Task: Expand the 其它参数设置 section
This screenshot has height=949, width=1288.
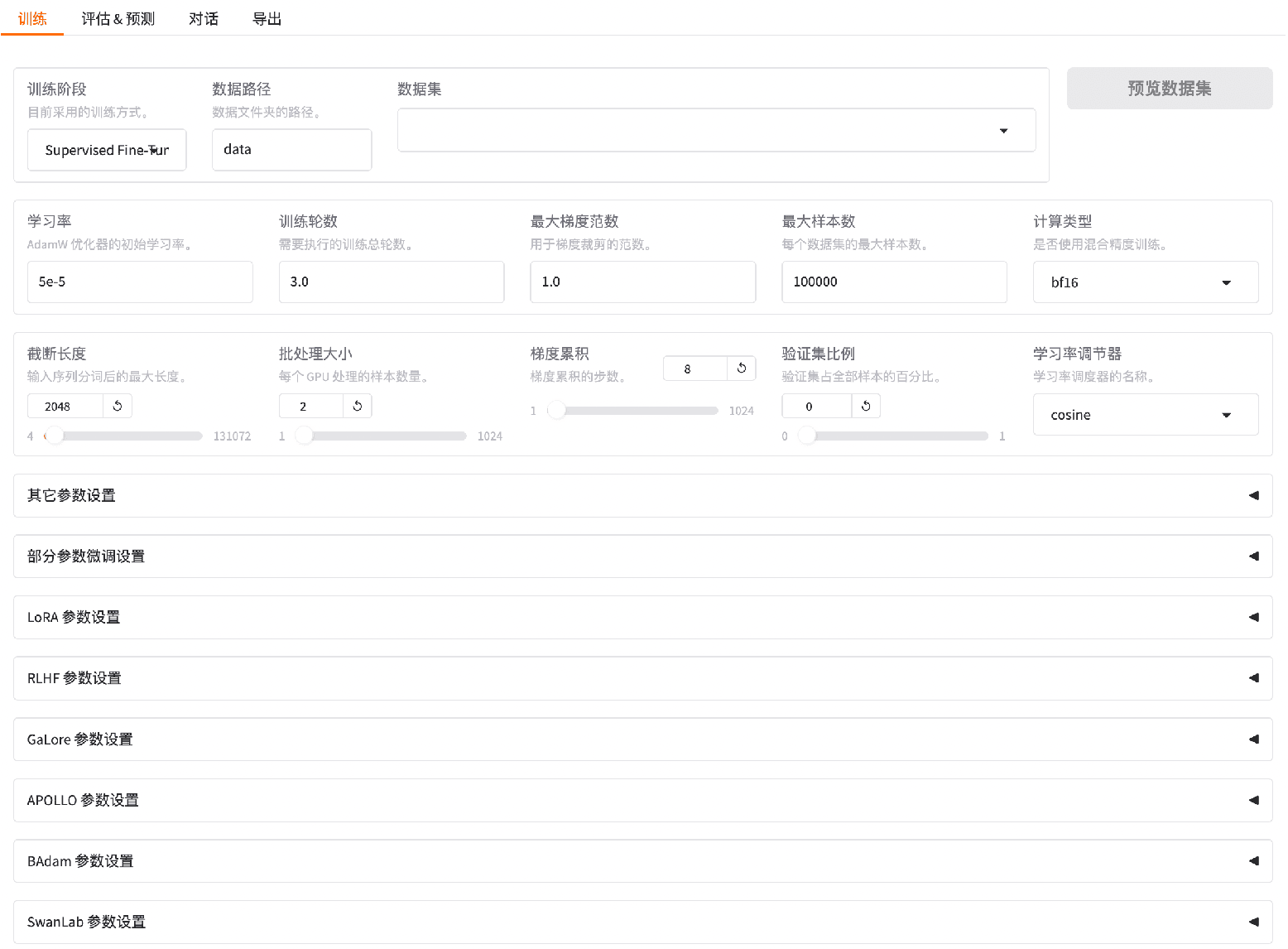Action: point(642,496)
